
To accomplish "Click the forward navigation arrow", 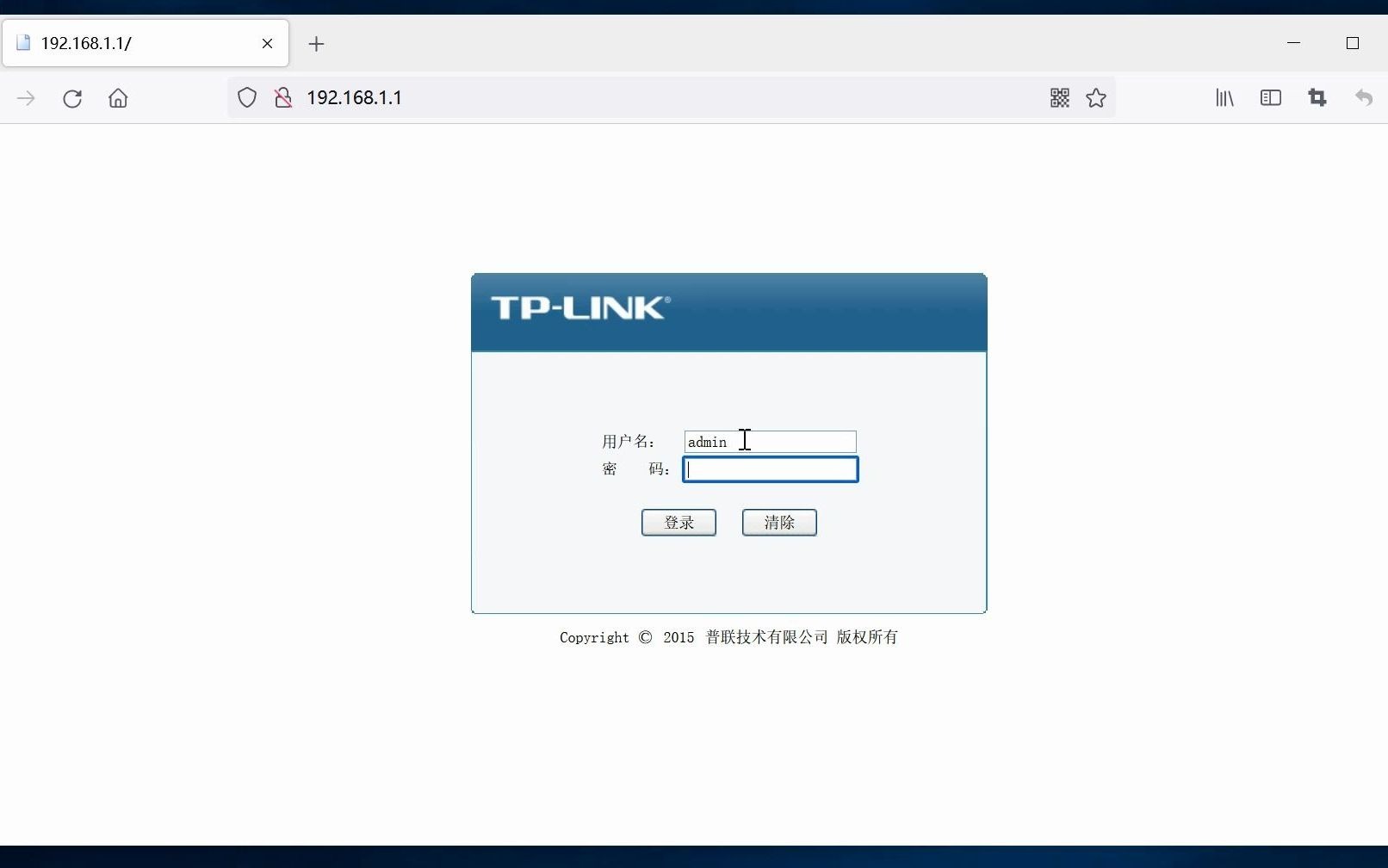I will click(26, 98).
